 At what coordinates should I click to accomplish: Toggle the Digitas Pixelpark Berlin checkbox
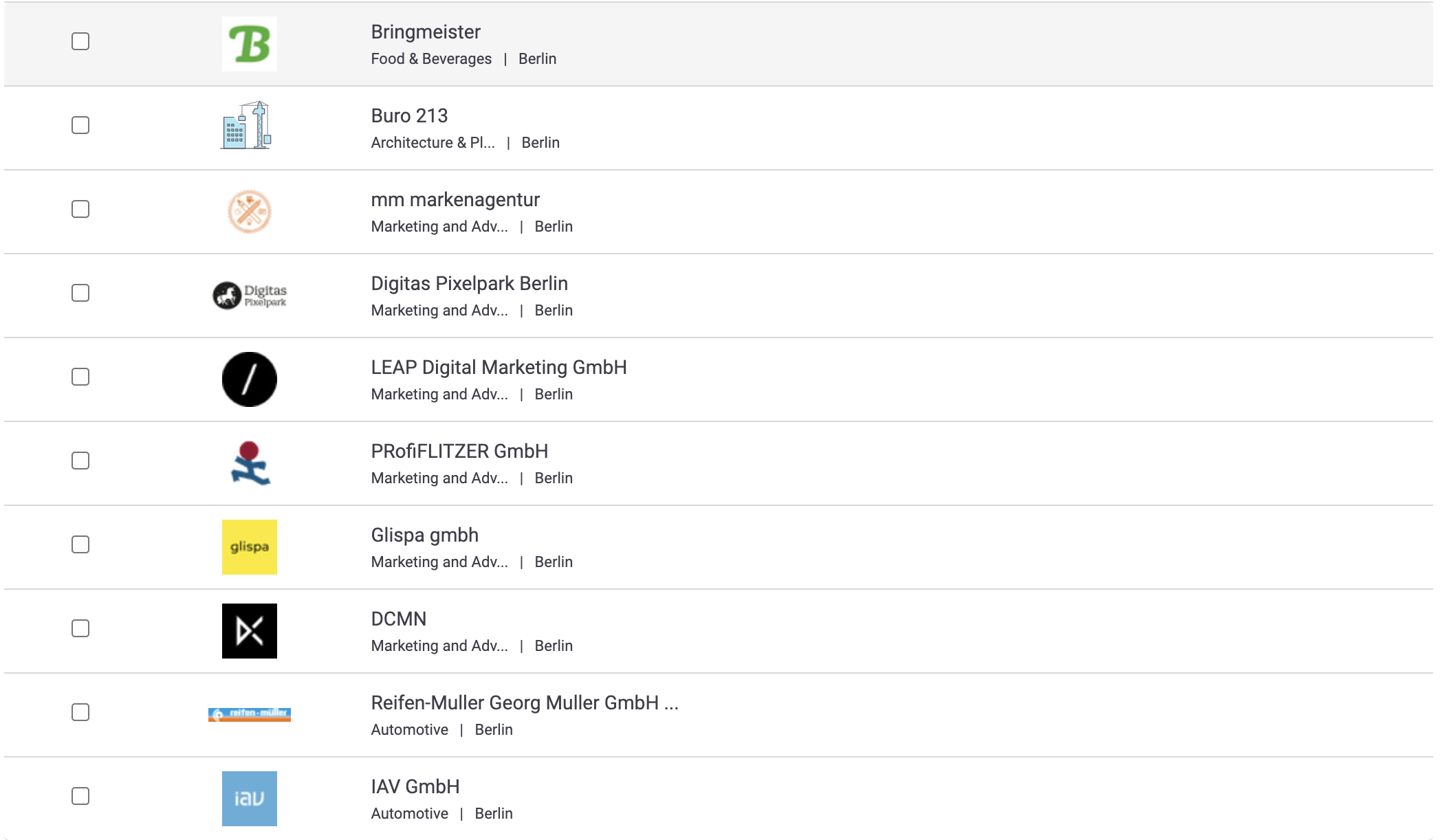(80, 293)
